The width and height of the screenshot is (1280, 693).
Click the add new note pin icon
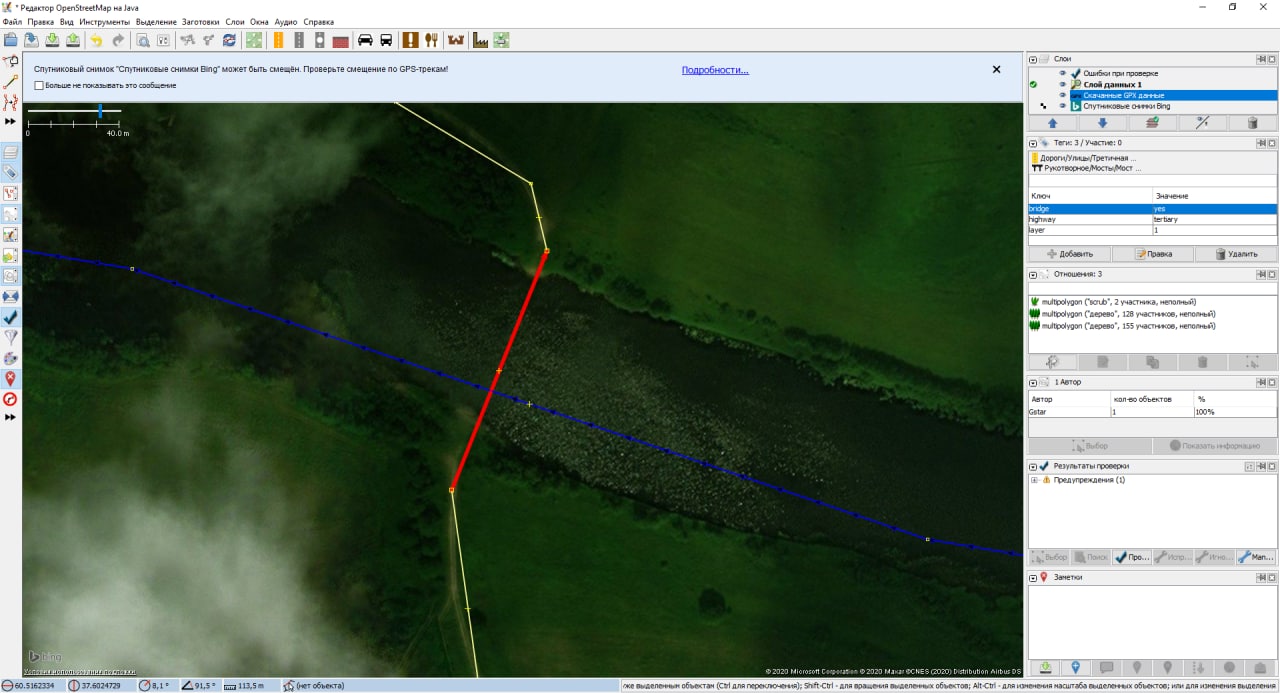pos(1076,667)
